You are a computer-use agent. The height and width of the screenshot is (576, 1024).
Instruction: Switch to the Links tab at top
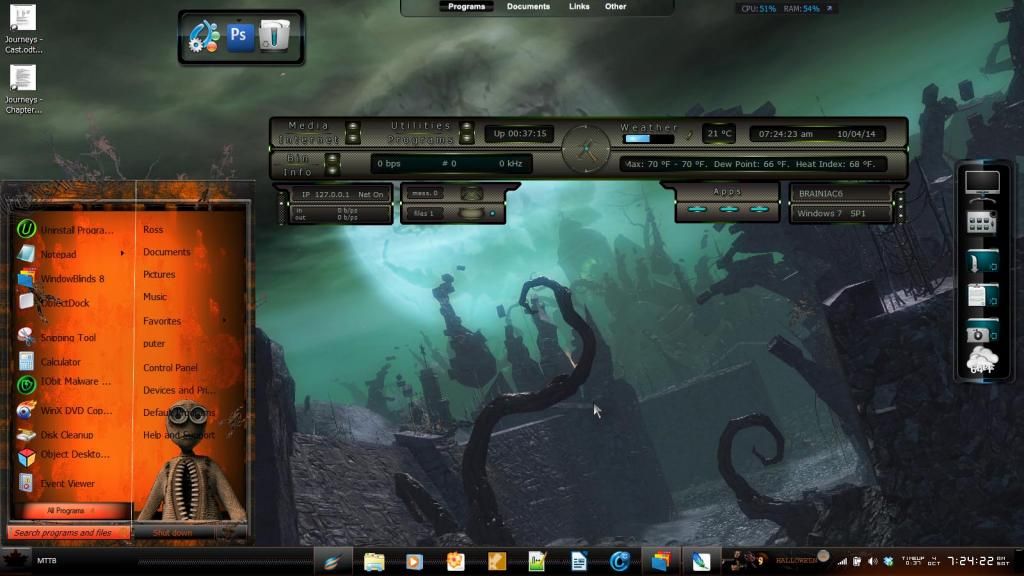(579, 7)
